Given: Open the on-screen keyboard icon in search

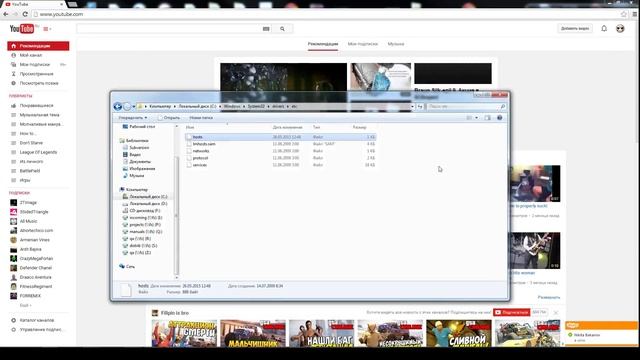Looking at the screenshot, I should pos(266,29).
